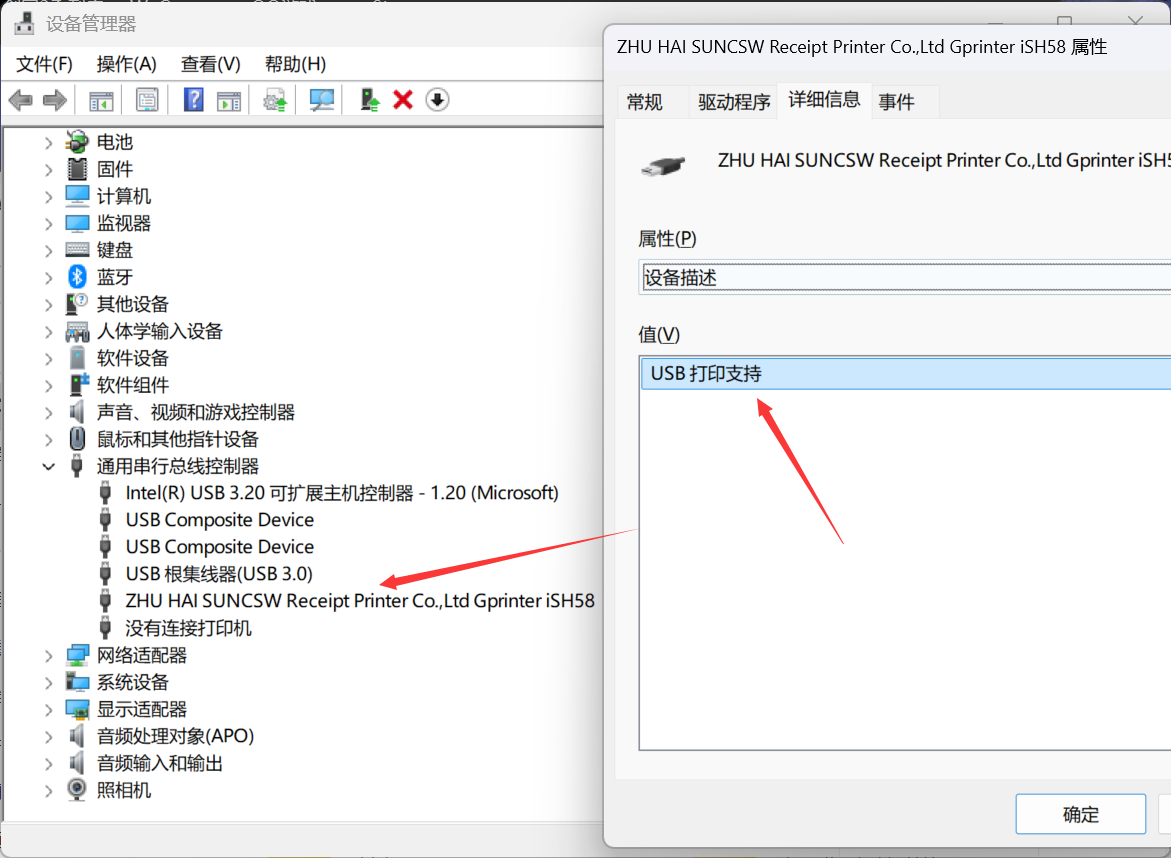Select 软件设备 category label
1171x858 pixels.
point(132,358)
